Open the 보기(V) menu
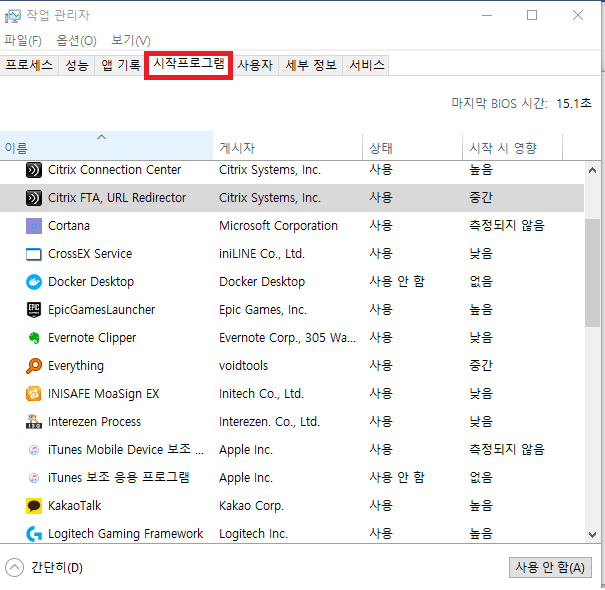 (131, 40)
